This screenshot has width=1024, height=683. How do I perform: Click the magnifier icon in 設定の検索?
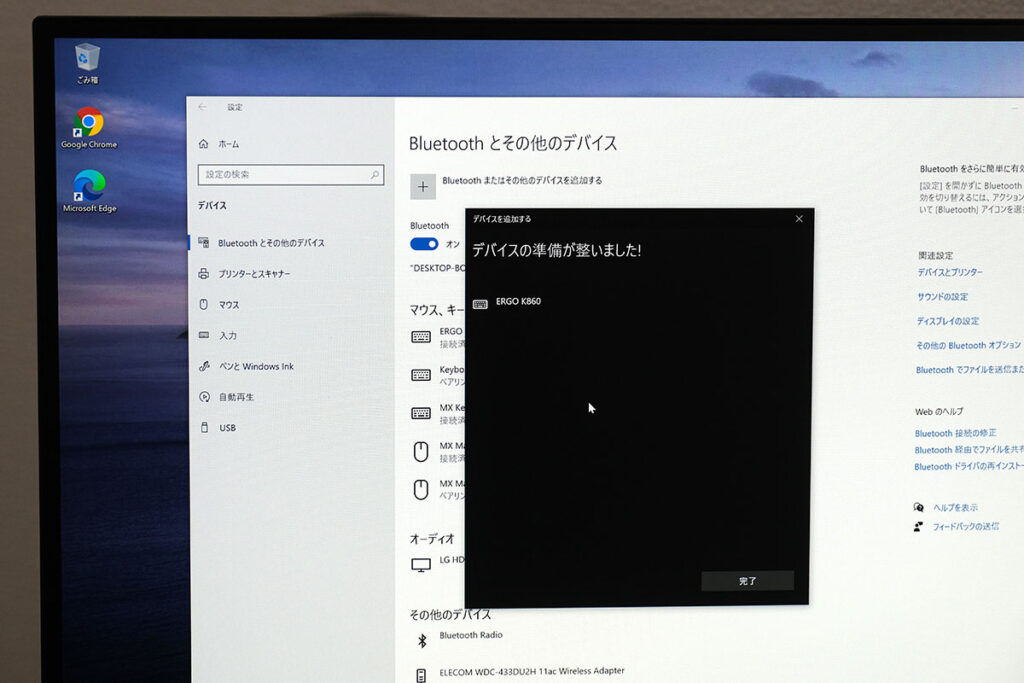375,174
